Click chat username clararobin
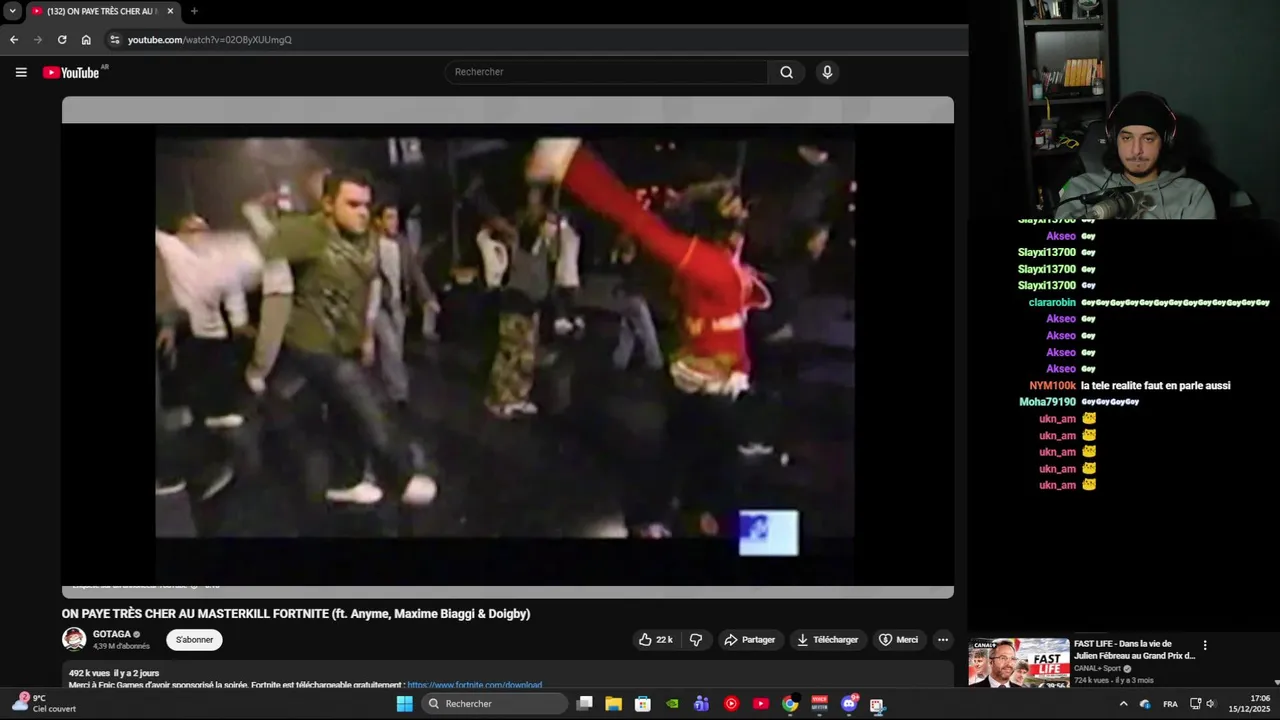The height and width of the screenshot is (720, 1280). click(1052, 303)
